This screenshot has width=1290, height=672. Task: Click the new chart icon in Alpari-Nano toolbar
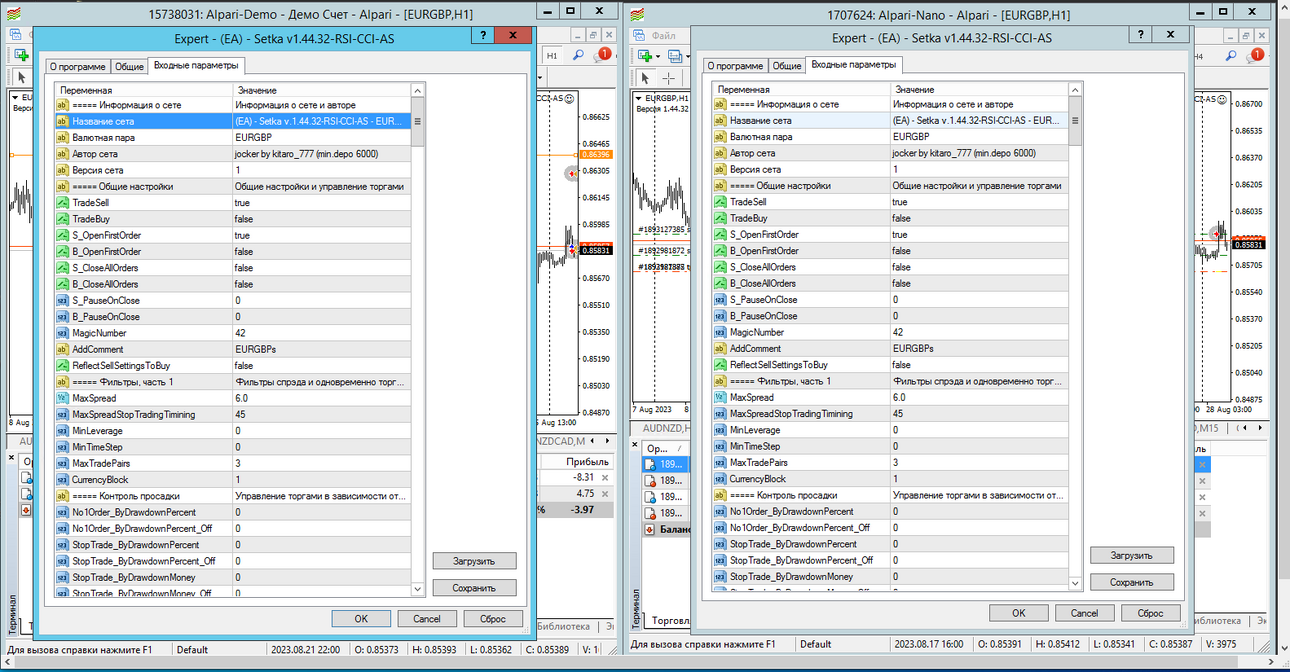click(646, 56)
